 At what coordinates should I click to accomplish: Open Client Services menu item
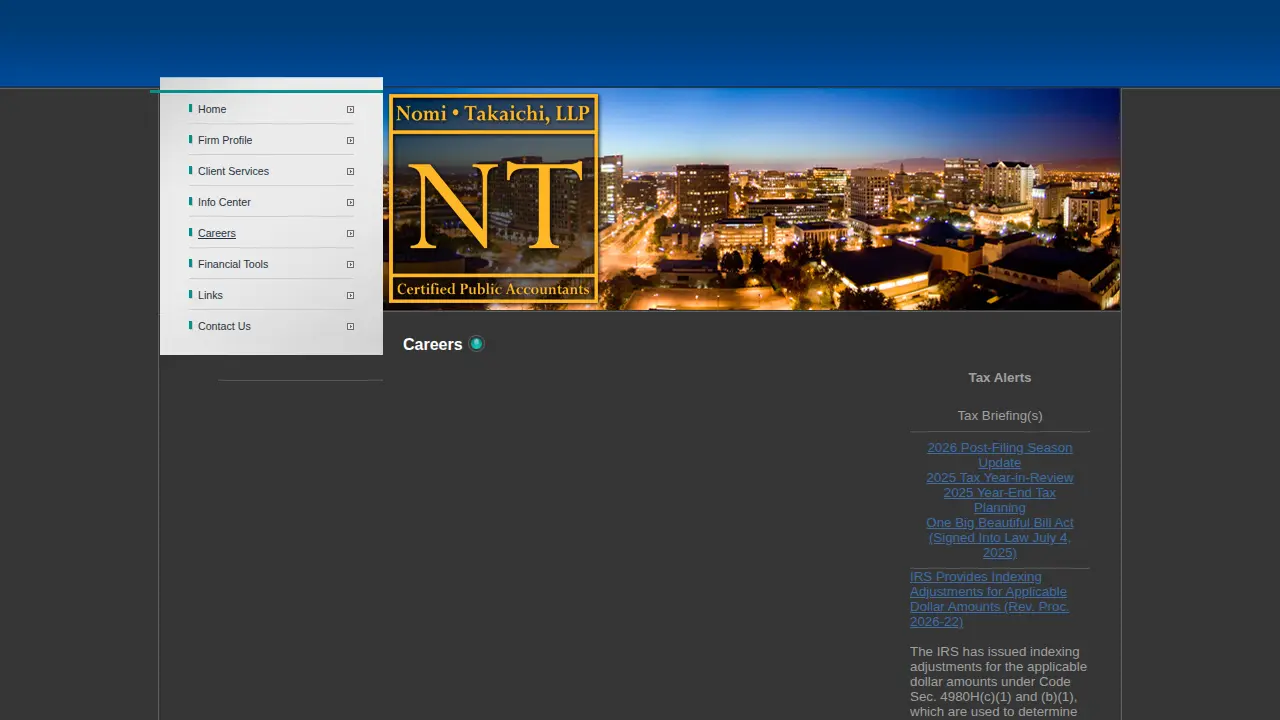[233, 171]
